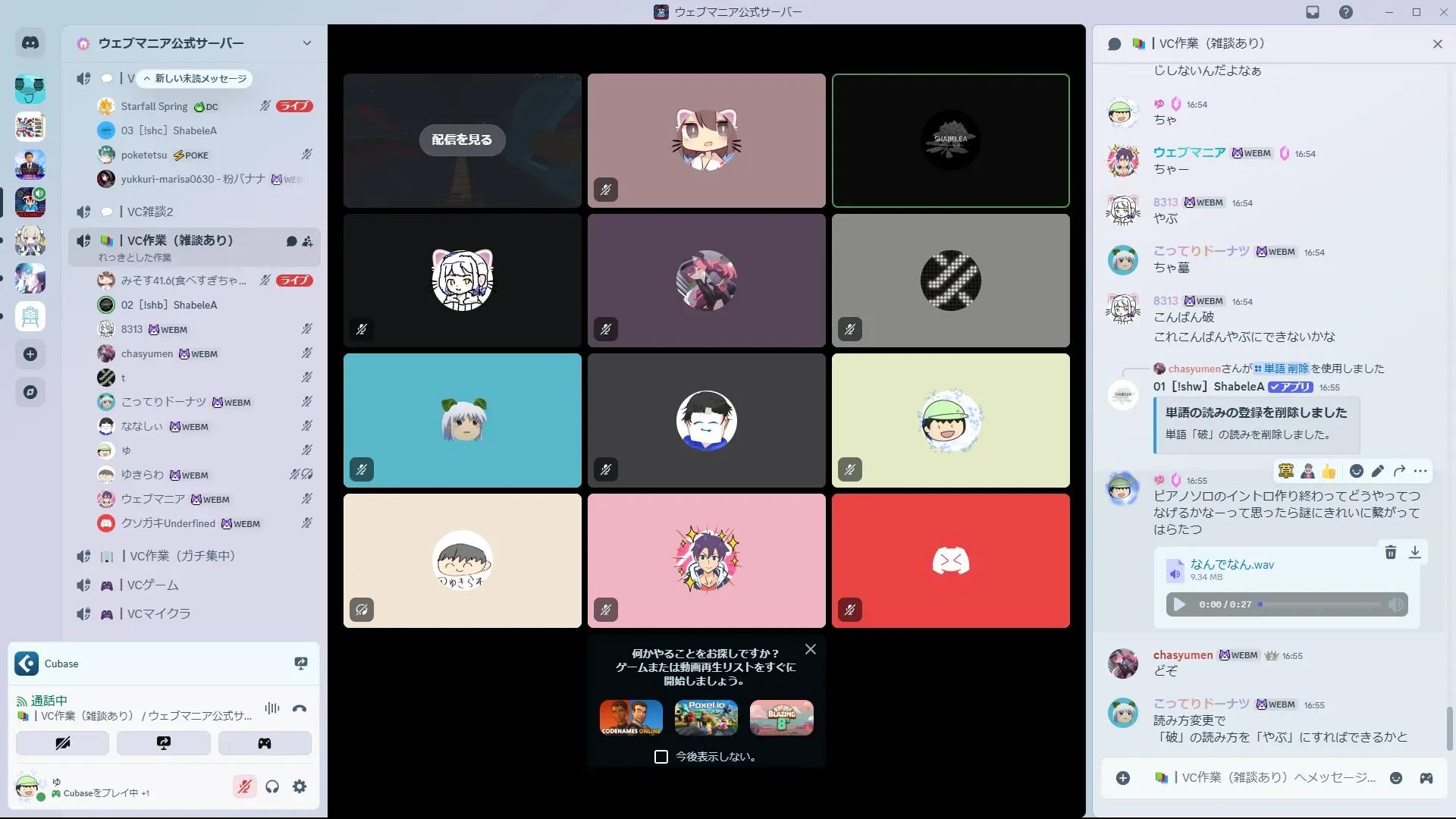Click the add server plus icon
The image size is (1456, 819).
[x=30, y=354]
